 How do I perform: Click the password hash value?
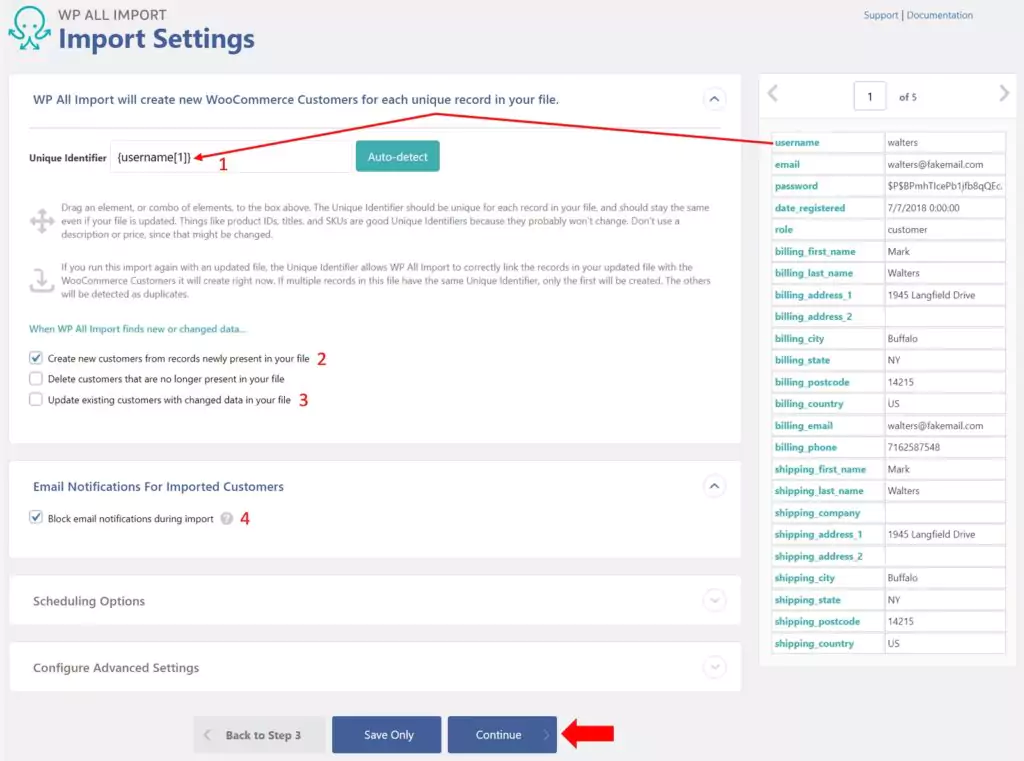(944, 186)
